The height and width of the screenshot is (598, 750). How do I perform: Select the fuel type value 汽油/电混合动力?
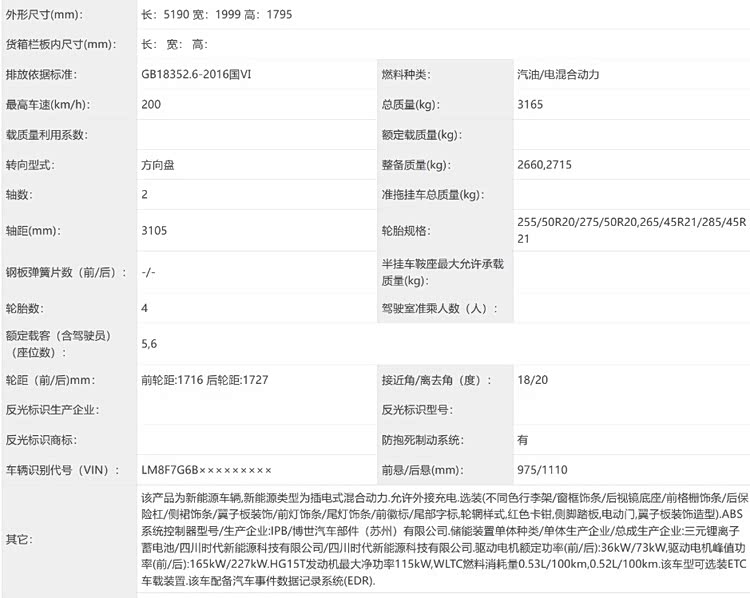558,75
